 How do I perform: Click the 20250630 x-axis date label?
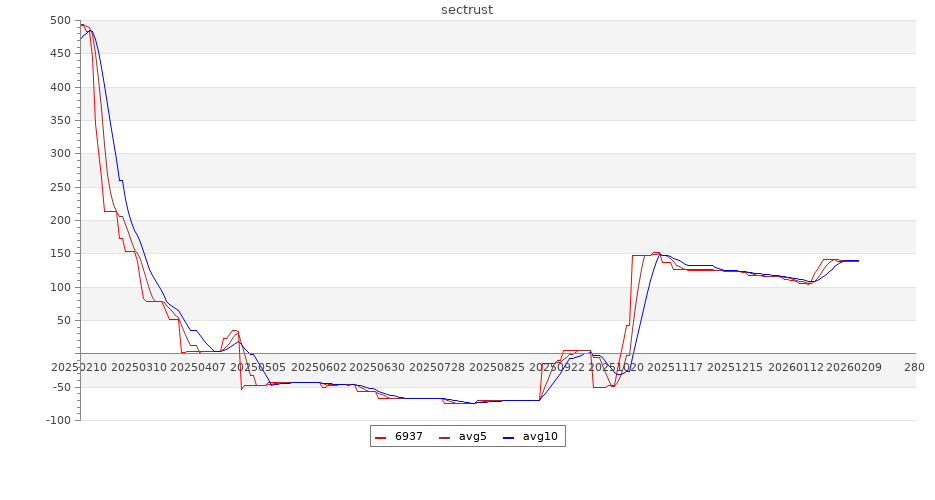(377, 367)
